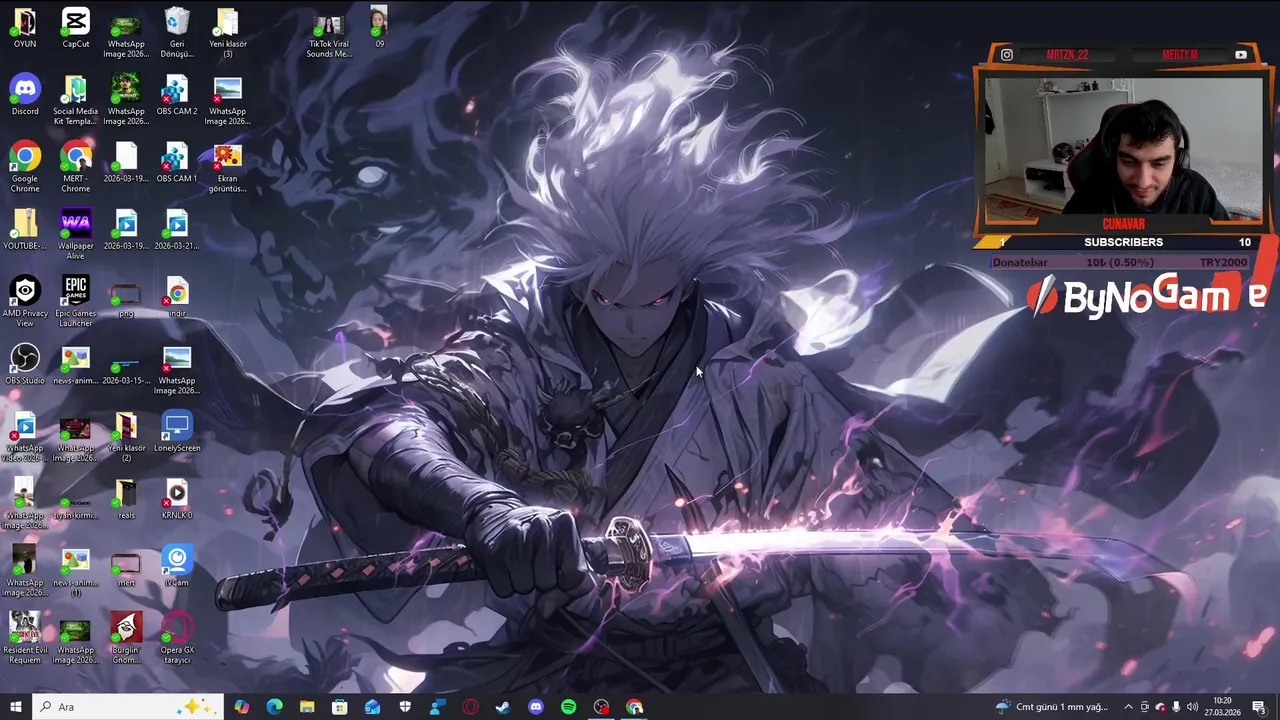1280x720 pixels.
Task: Select the OBS CAM 1 file
Action: click(177, 163)
